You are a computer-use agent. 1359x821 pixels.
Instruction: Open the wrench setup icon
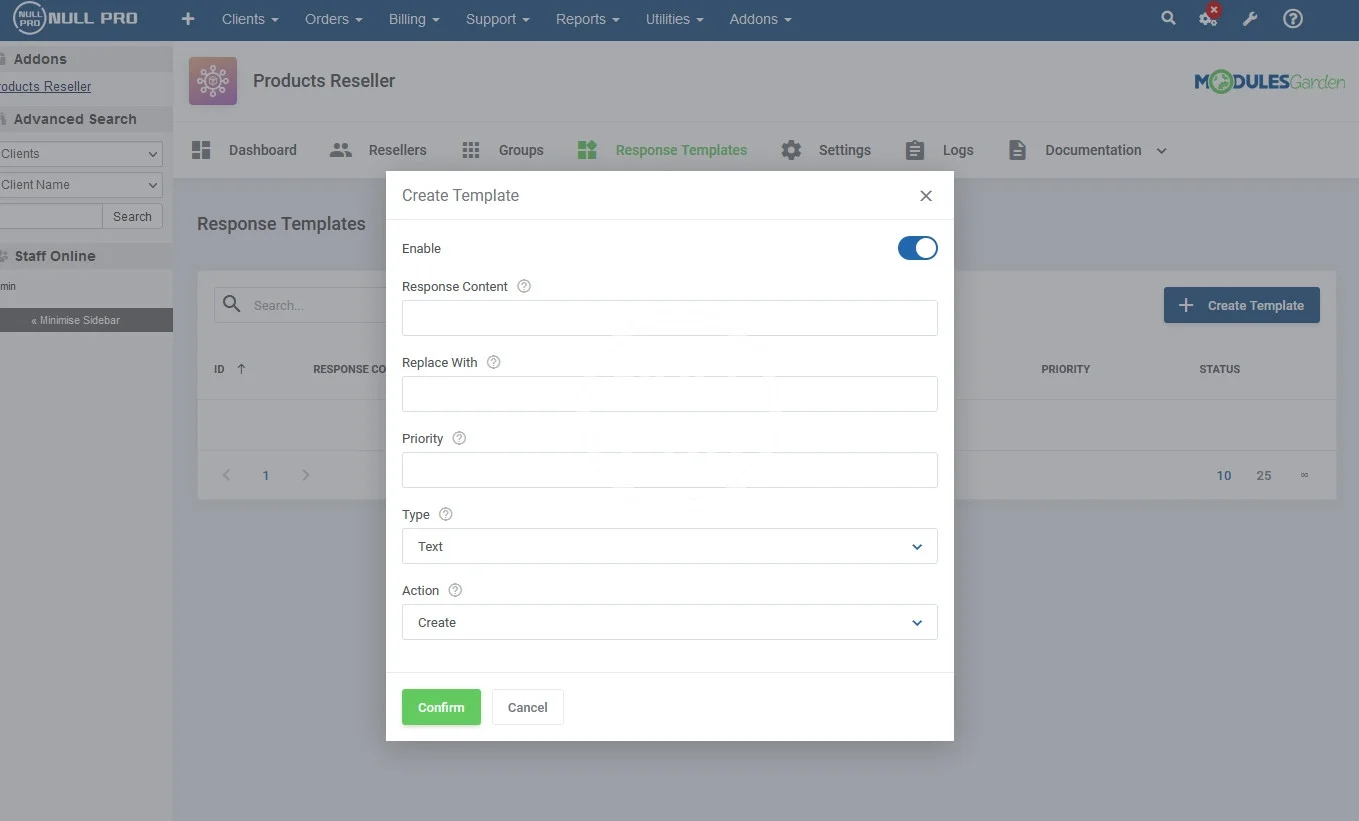(1250, 19)
